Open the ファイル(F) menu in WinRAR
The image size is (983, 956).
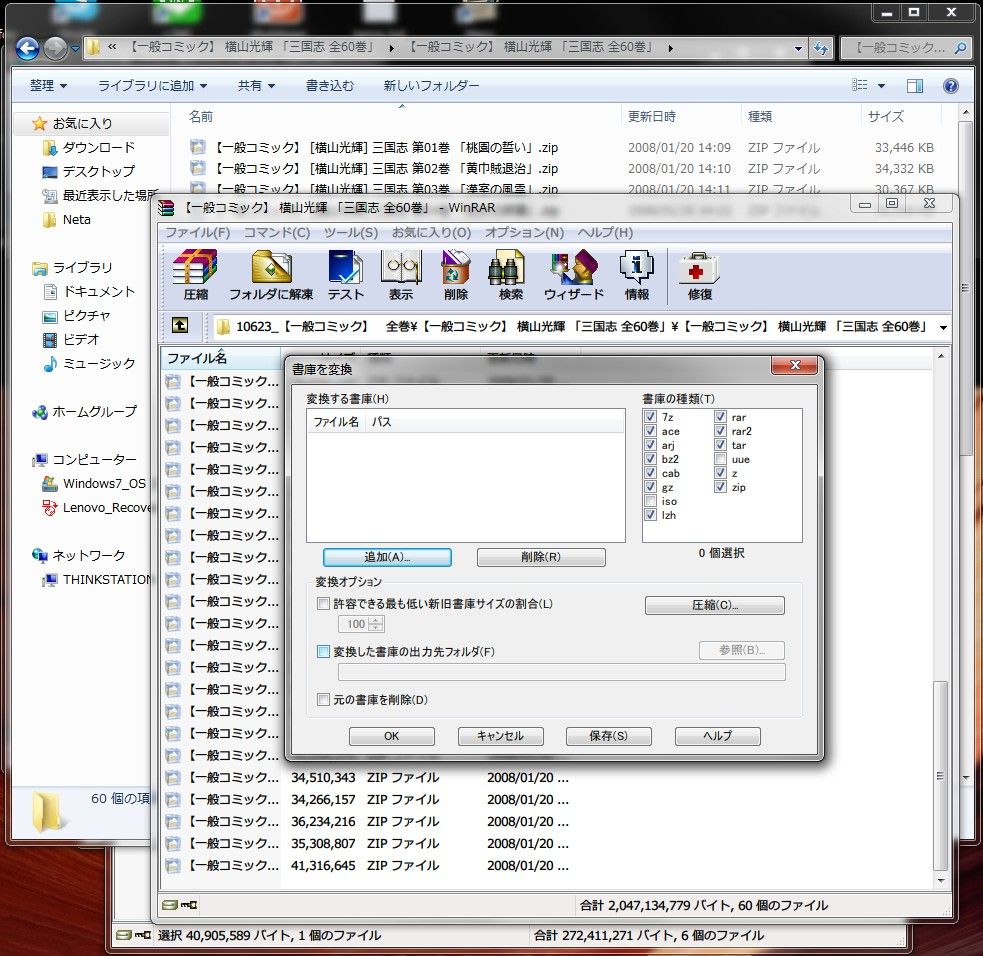[197, 233]
